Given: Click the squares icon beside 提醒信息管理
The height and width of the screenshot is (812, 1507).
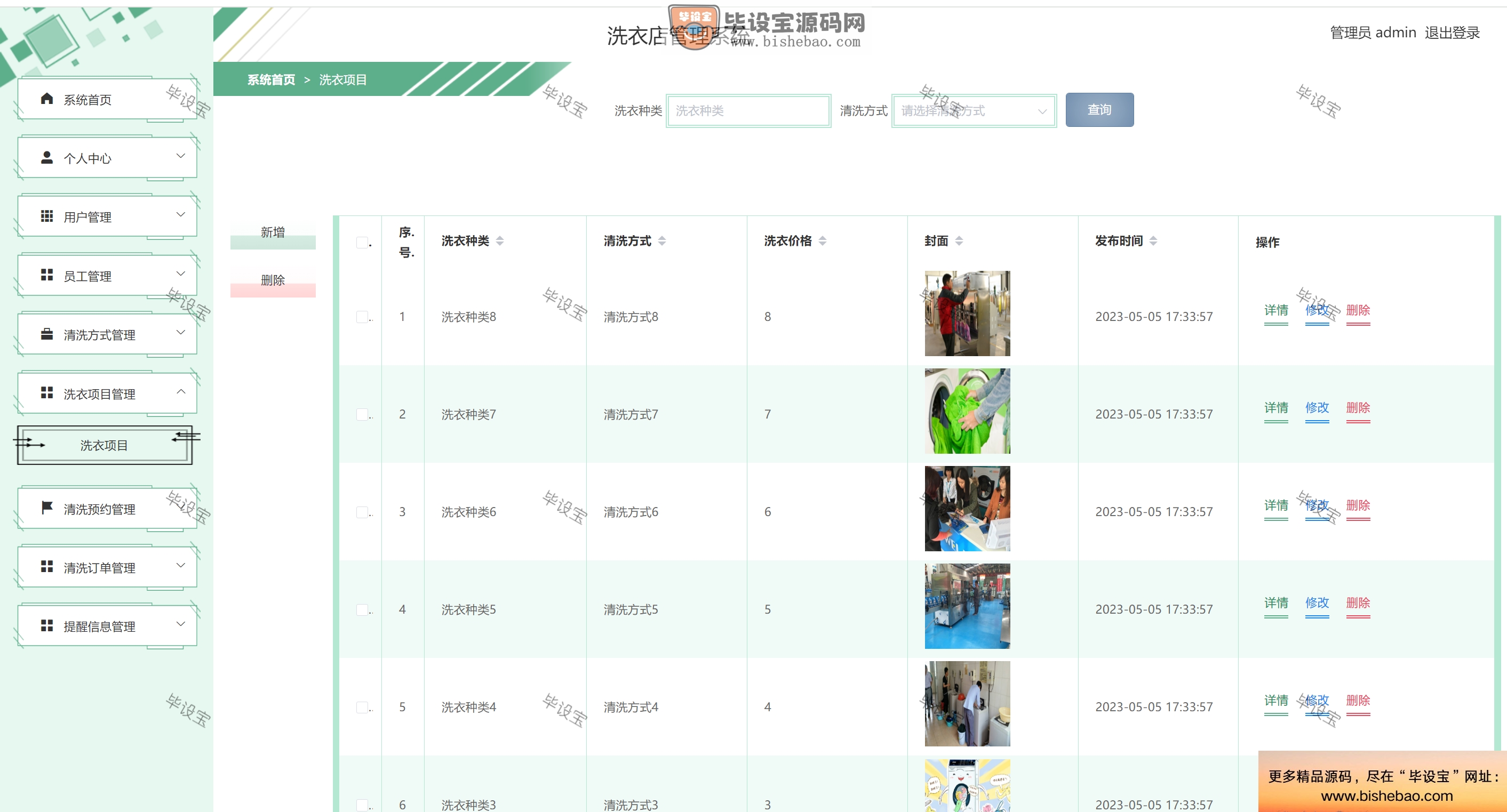Looking at the screenshot, I should click(x=47, y=625).
